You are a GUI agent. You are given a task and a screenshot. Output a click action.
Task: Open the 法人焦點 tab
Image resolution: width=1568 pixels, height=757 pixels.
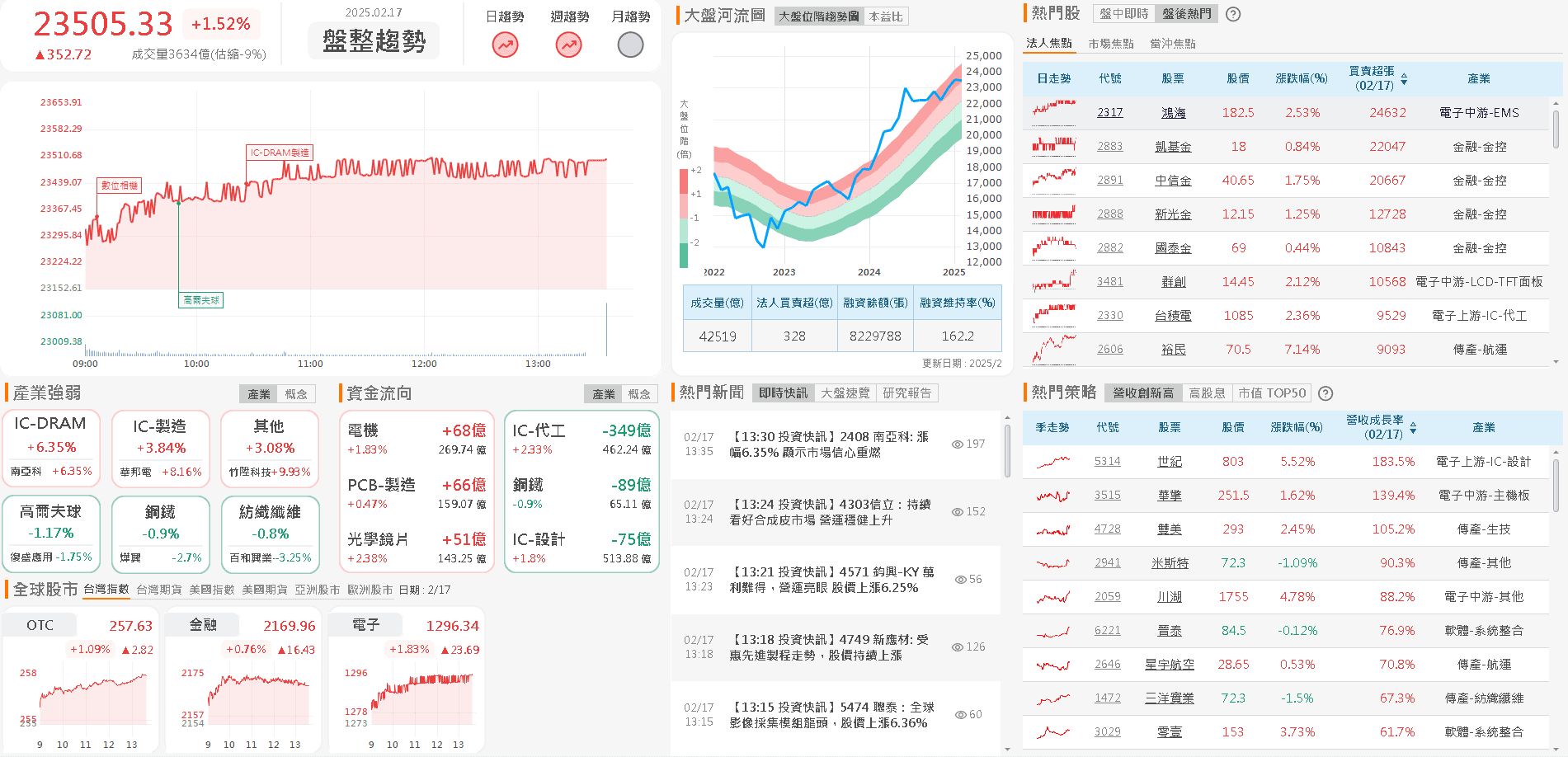[x=1049, y=43]
